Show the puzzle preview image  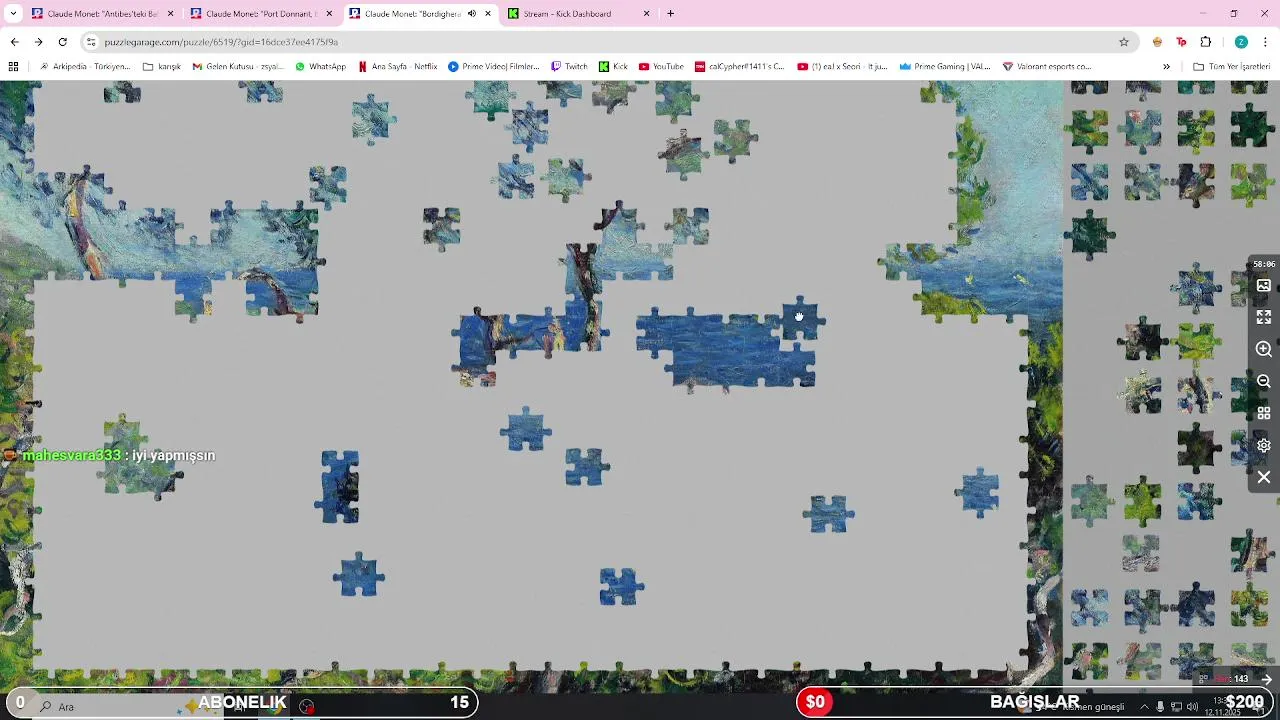click(x=1264, y=285)
